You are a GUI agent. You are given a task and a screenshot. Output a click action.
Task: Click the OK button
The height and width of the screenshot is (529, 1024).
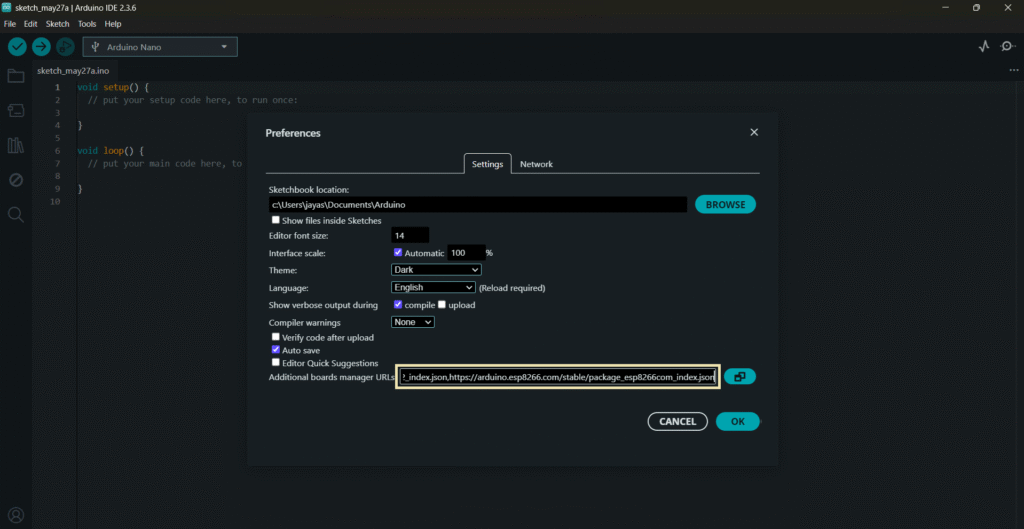737,421
